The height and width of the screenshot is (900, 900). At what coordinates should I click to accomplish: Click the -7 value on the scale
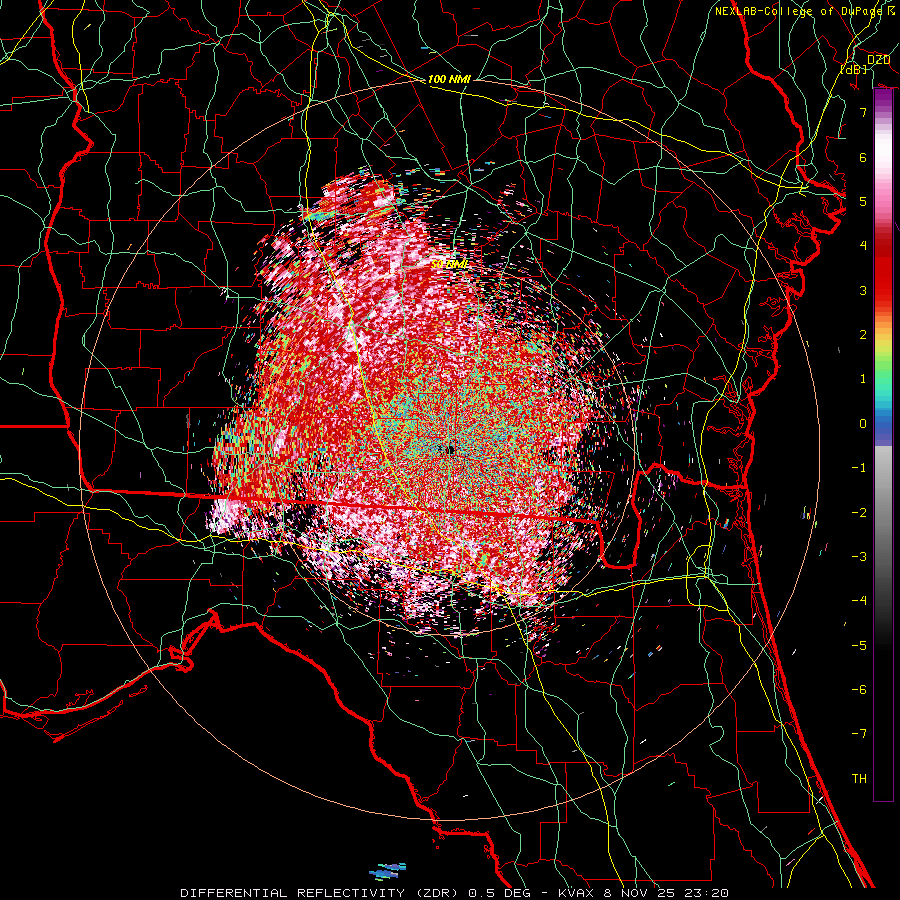pyautogui.click(x=859, y=734)
